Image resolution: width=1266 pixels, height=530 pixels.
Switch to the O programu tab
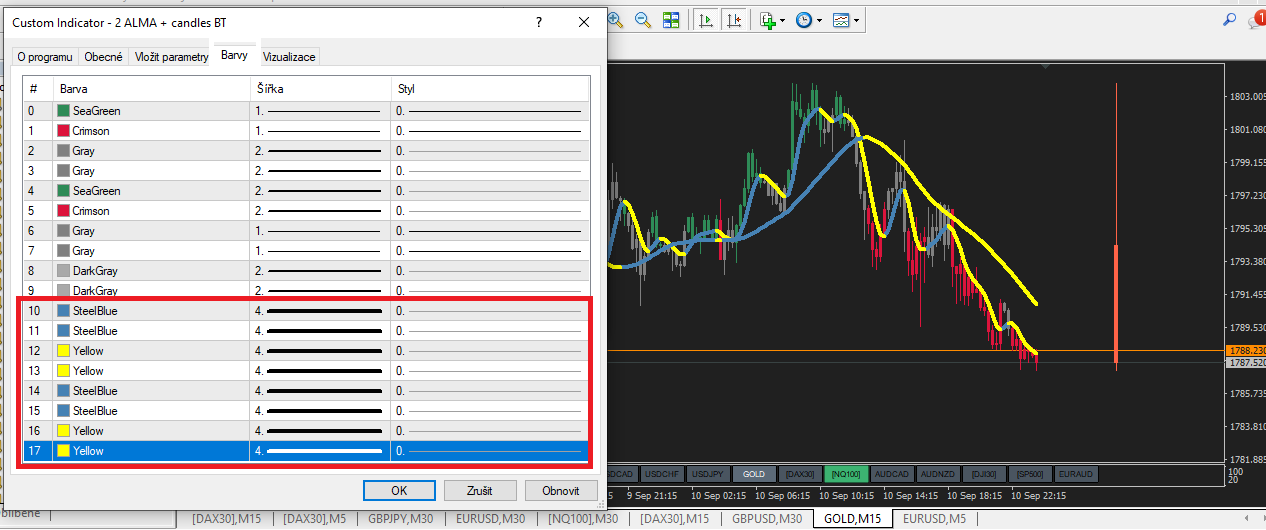pyautogui.click(x=44, y=57)
